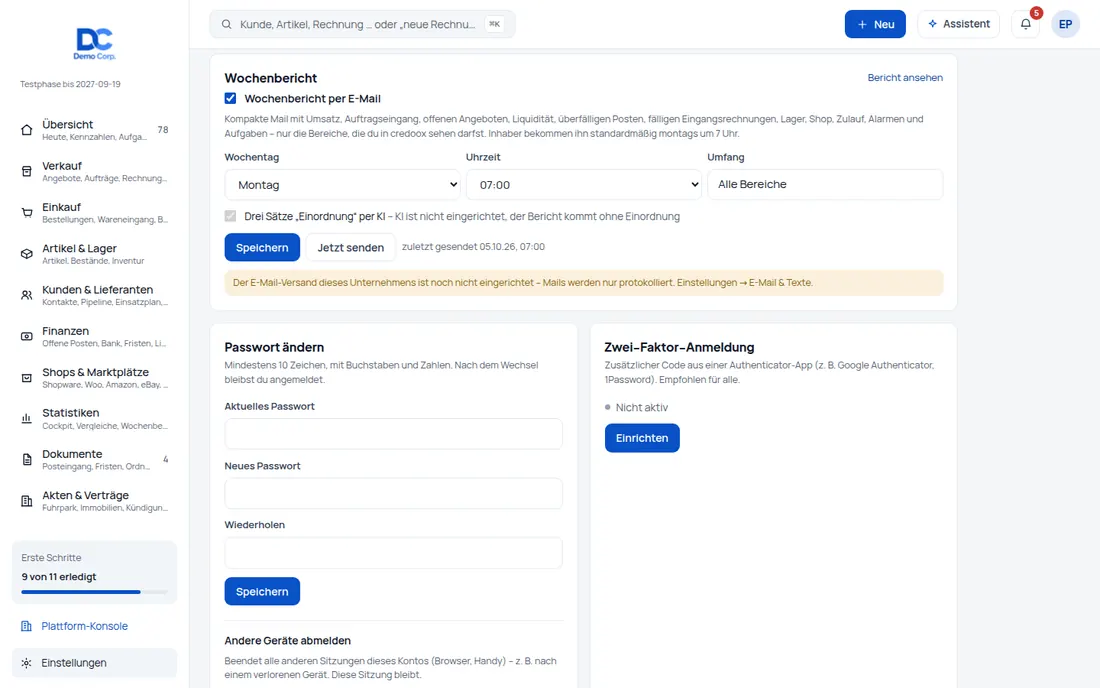
Task: Click the search magnifier icon
Action: click(x=227, y=25)
